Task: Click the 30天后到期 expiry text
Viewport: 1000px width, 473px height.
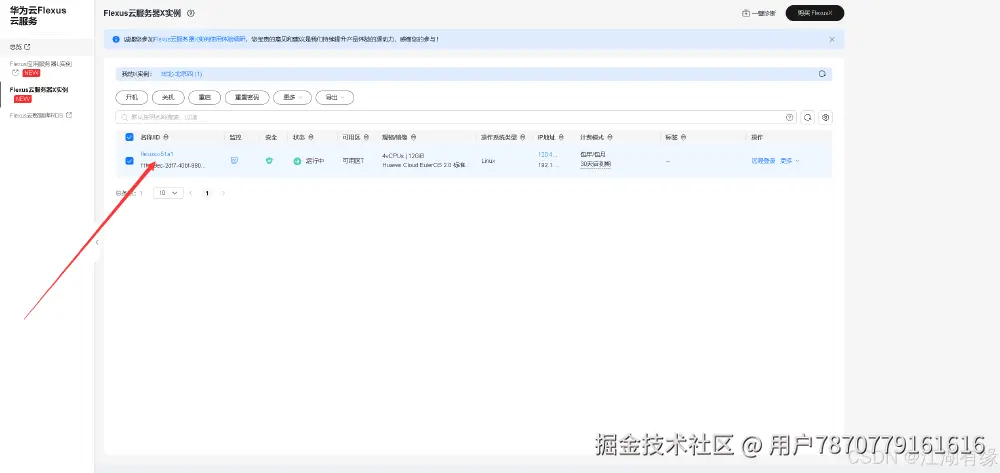Action: point(595,164)
